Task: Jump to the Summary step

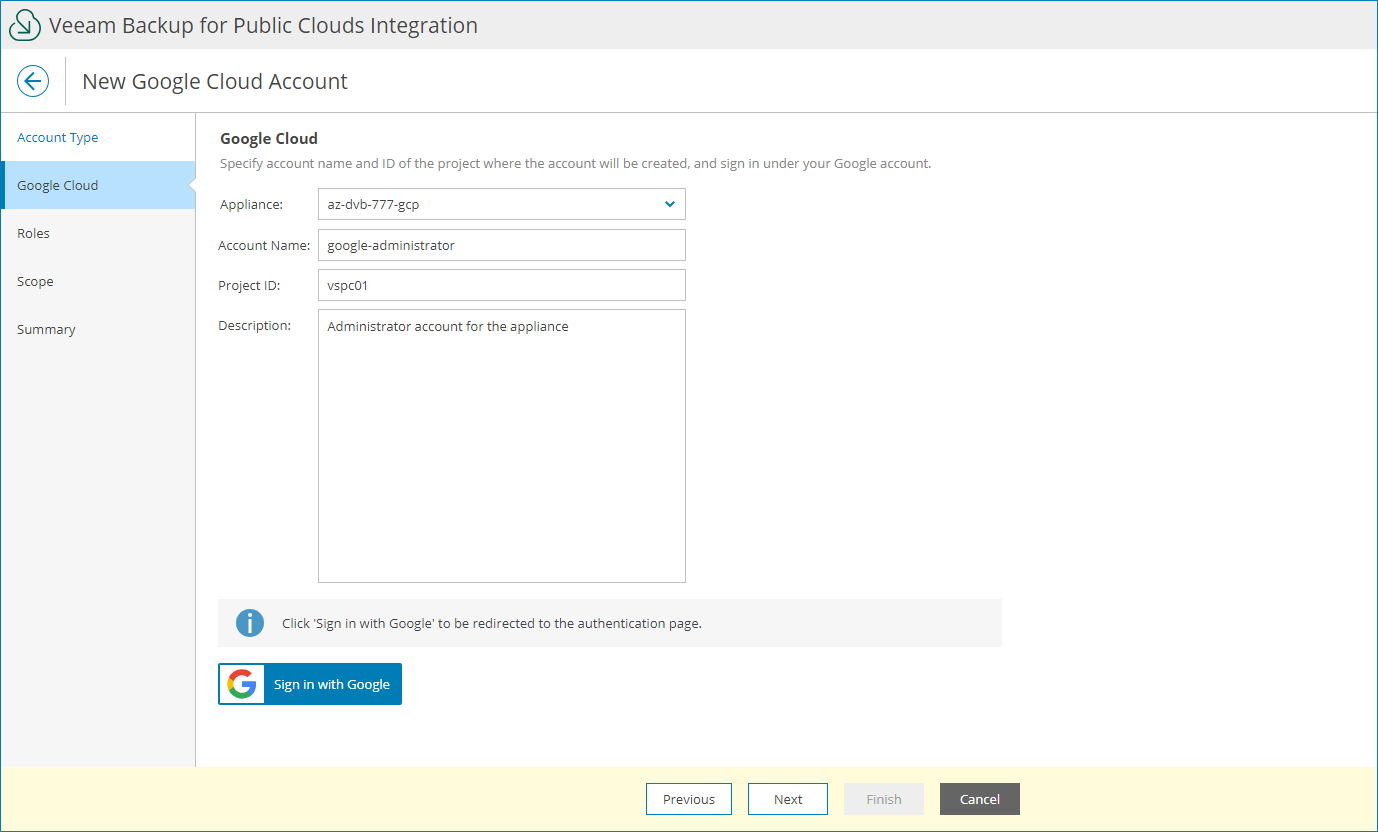Action: click(46, 330)
